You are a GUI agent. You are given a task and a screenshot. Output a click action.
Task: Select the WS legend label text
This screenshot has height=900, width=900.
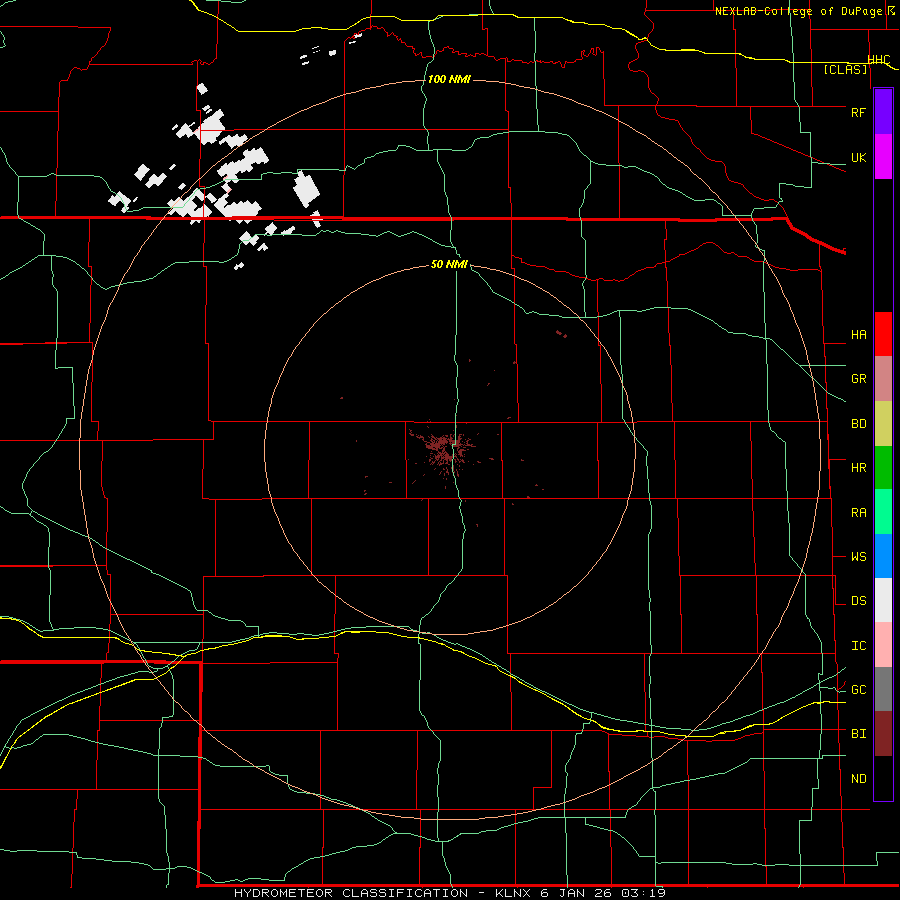tap(858, 556)
